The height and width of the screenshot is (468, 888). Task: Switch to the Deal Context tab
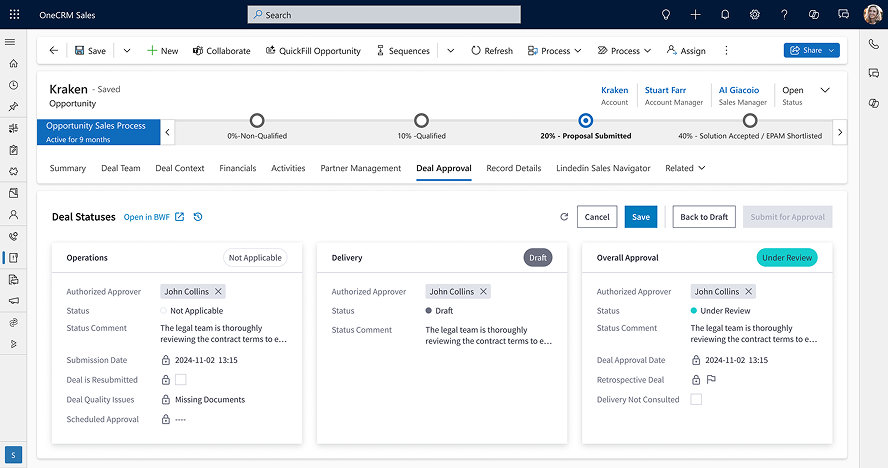tap(180, 168)
